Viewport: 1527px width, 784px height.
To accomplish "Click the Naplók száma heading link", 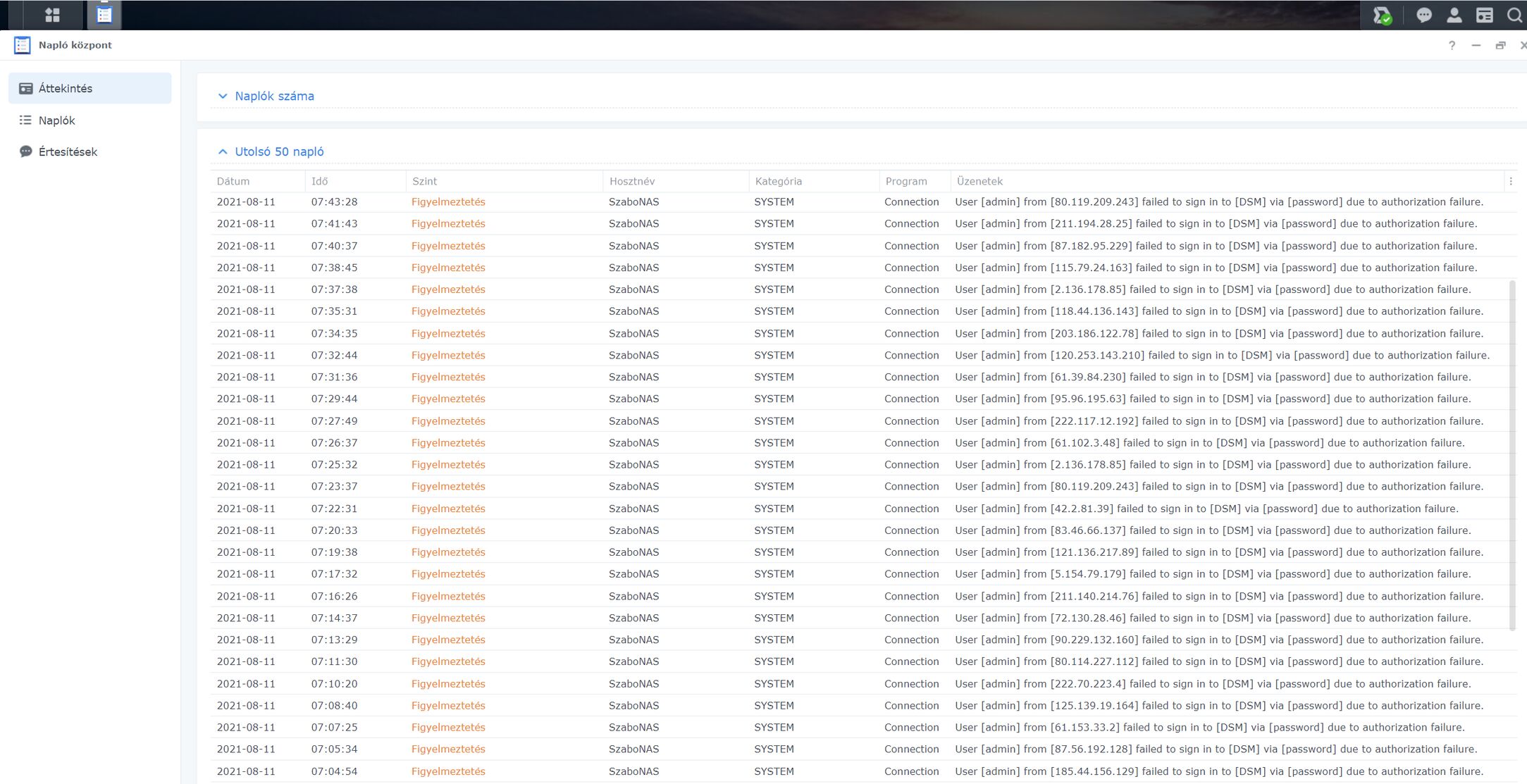I will click(274, 96).
